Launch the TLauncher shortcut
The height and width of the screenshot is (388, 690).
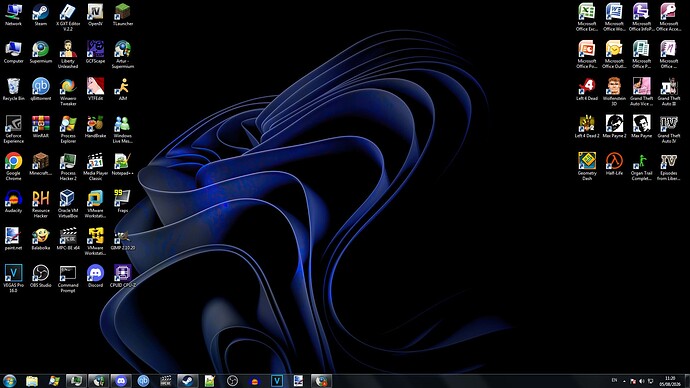pyautogui.click(x=122, y=15)
